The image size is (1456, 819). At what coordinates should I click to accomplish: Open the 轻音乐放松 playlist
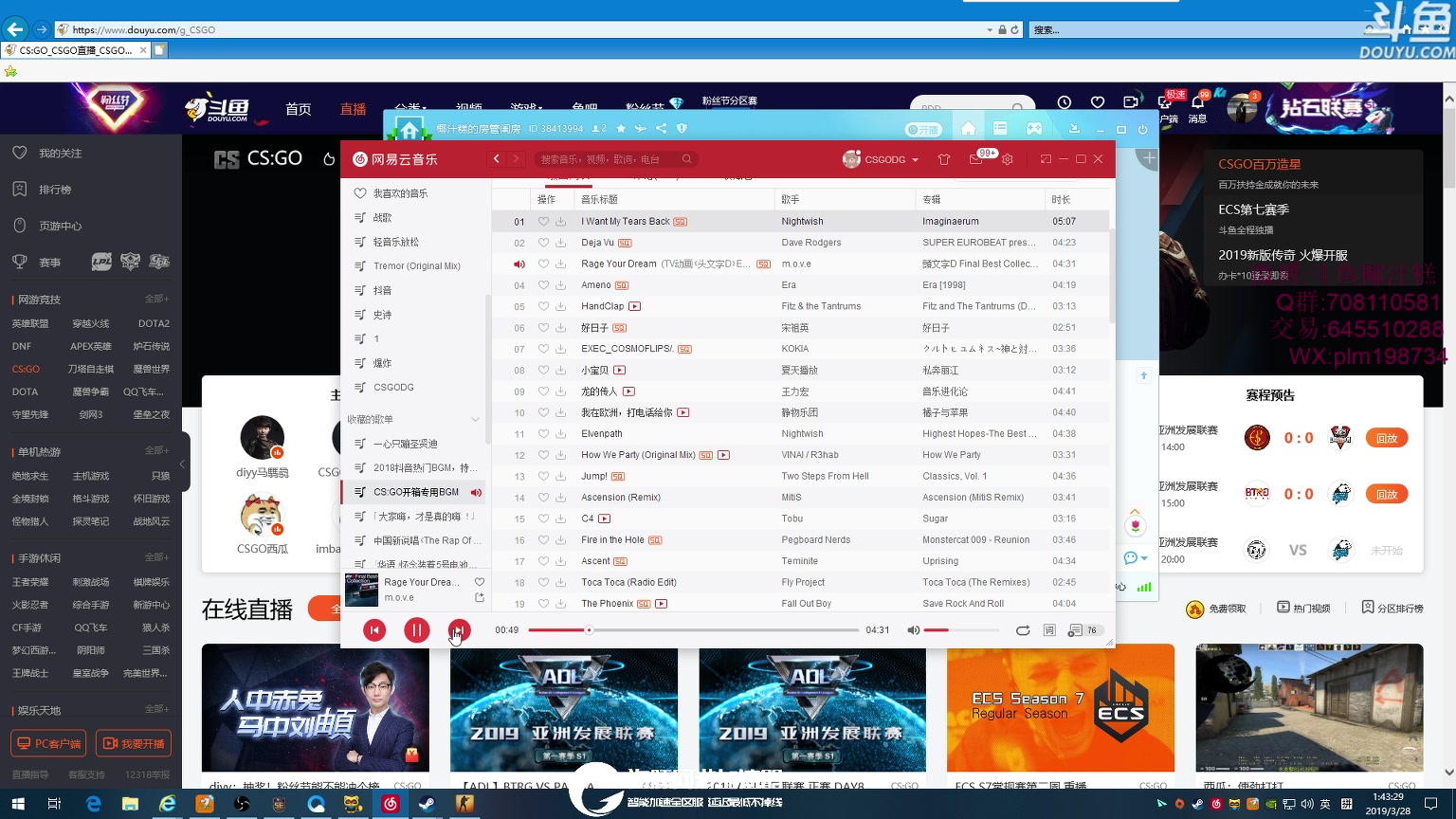click(x=396, y=242)
